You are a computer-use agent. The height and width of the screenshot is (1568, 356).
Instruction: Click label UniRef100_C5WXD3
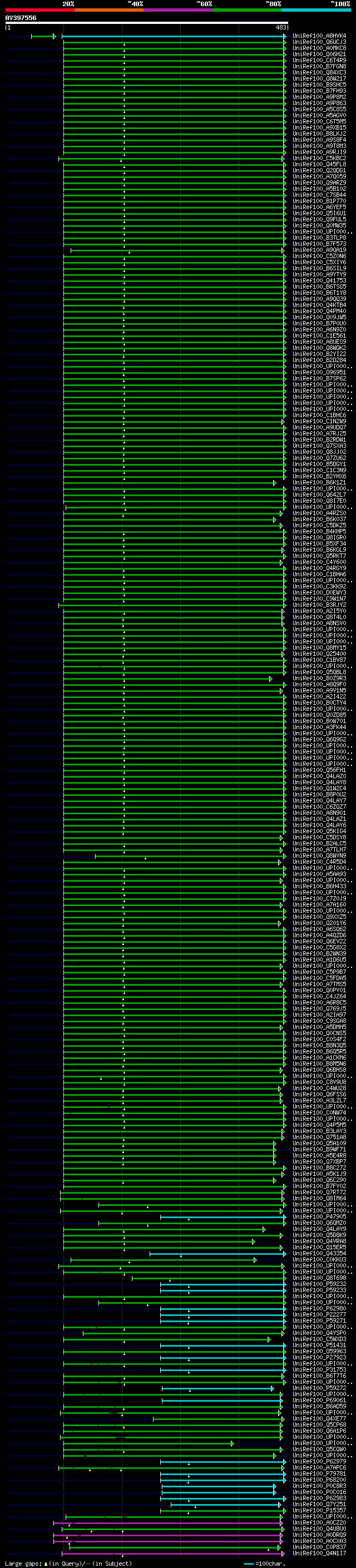[x=319, y=1339]
